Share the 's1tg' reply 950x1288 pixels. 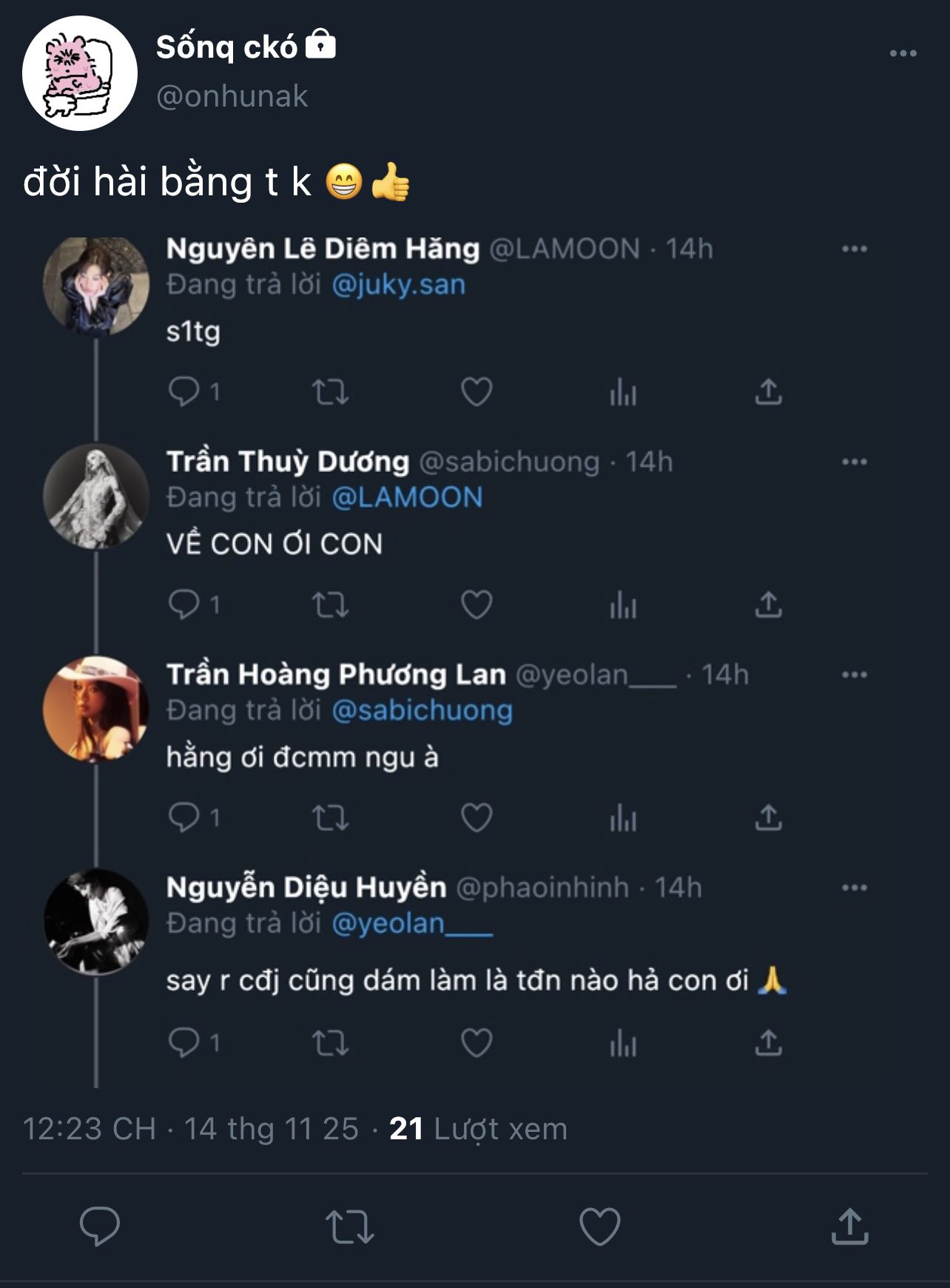[769, 392]
